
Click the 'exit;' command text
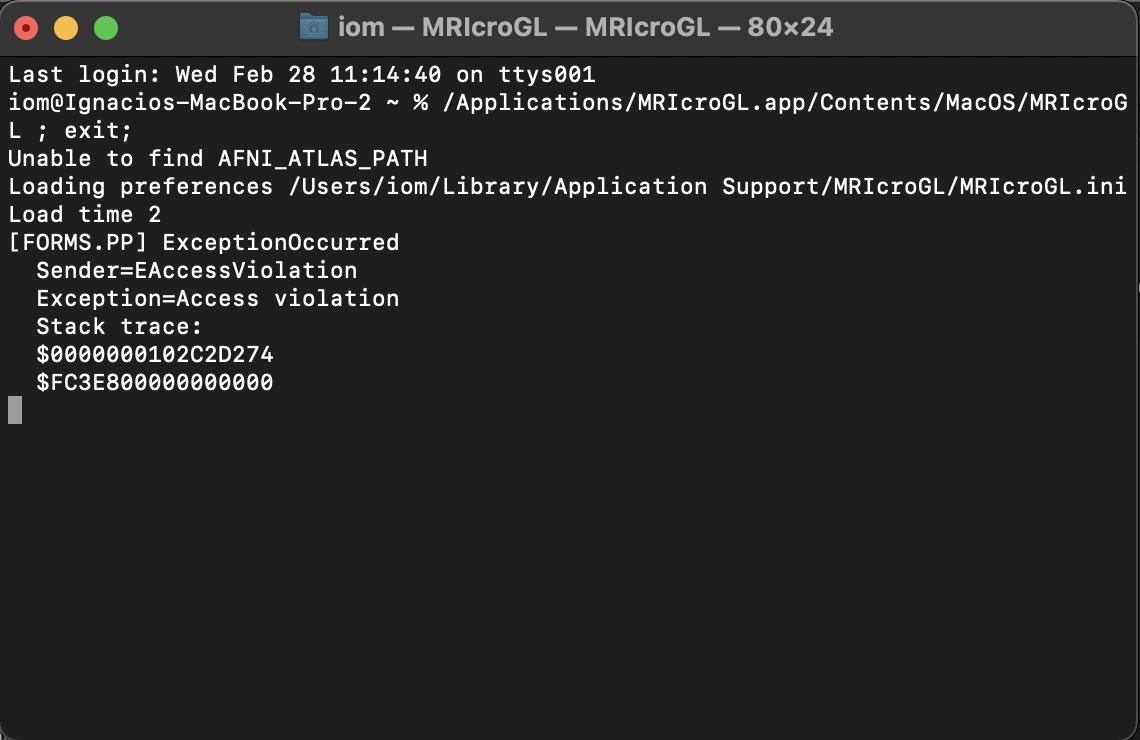pos(98,131)
